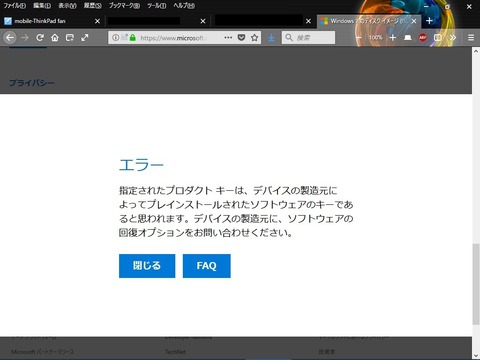This screenshot has height=360, width=480.
Task: Save page to Pocket
Action: [241, 38]
